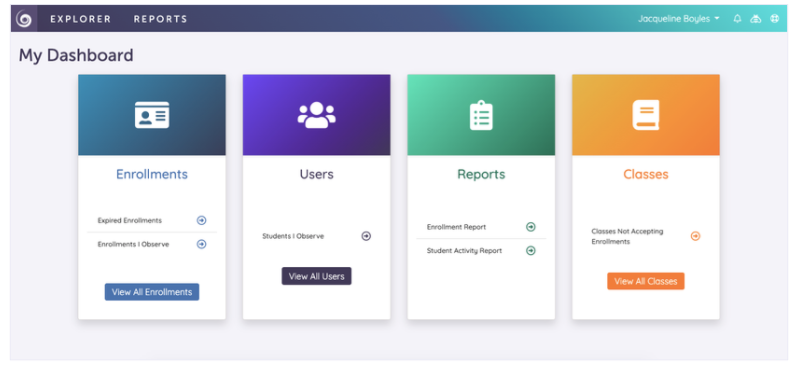Click the ID card icon on Enrollments card

pos(152,115)
